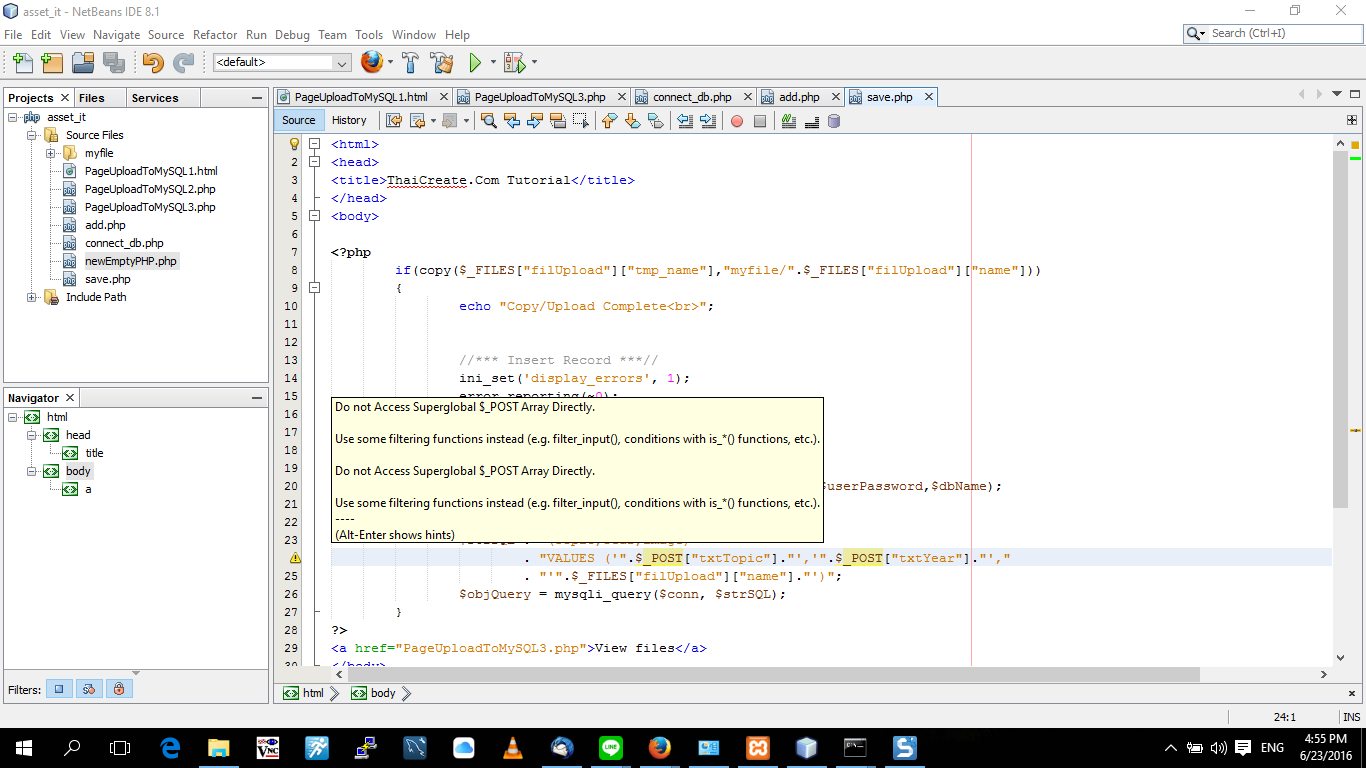The height and width of the screenshot is (768, 1366).
Task: Open the Refactor menu
Action: (x=214, y=34)
